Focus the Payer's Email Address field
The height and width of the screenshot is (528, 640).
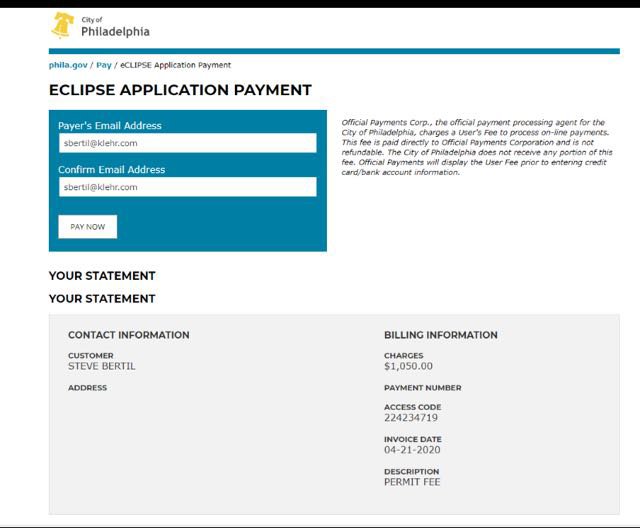[x=187, y=143]
